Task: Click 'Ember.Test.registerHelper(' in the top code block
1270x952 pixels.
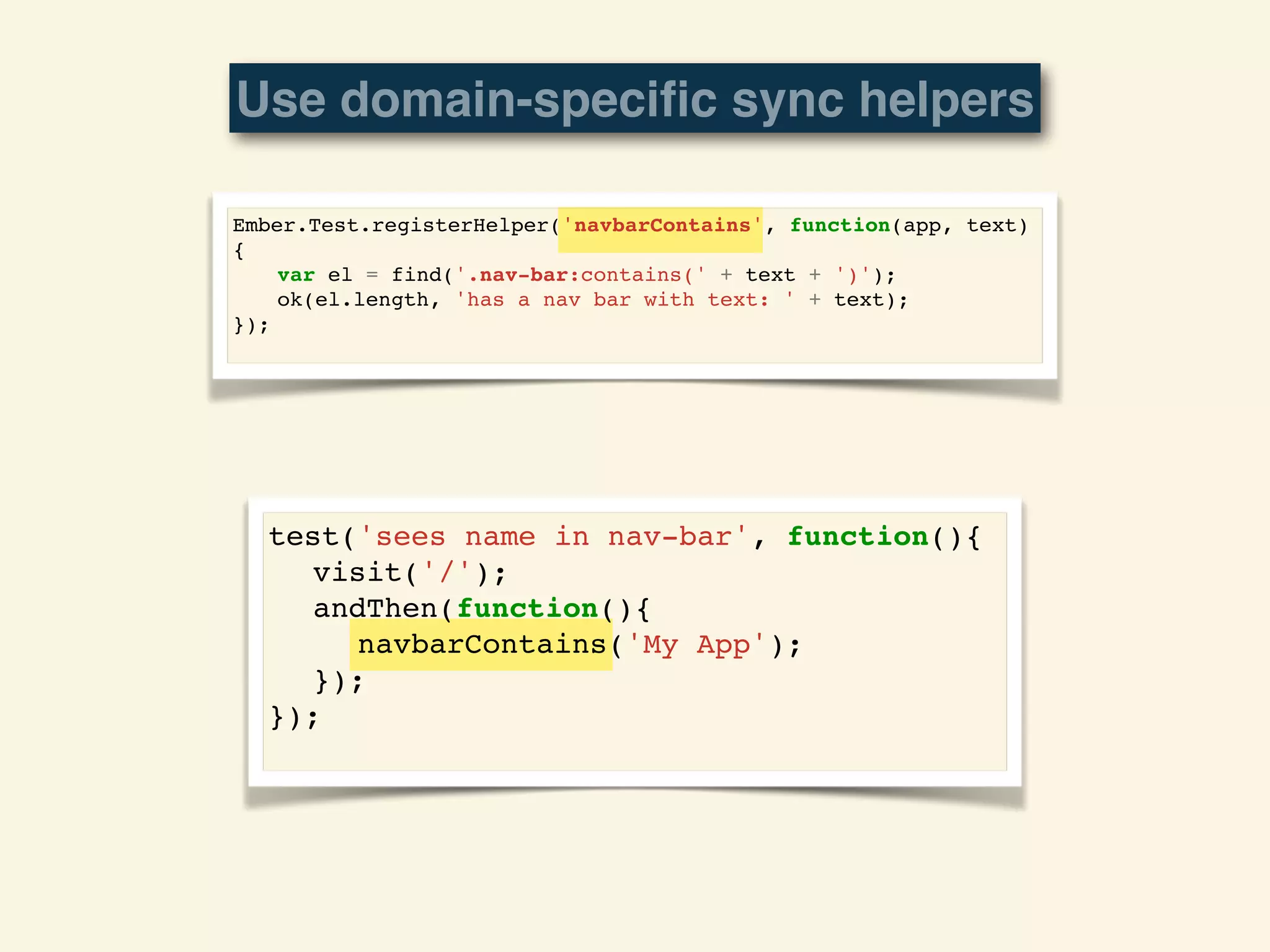Action: click(396, 226)
